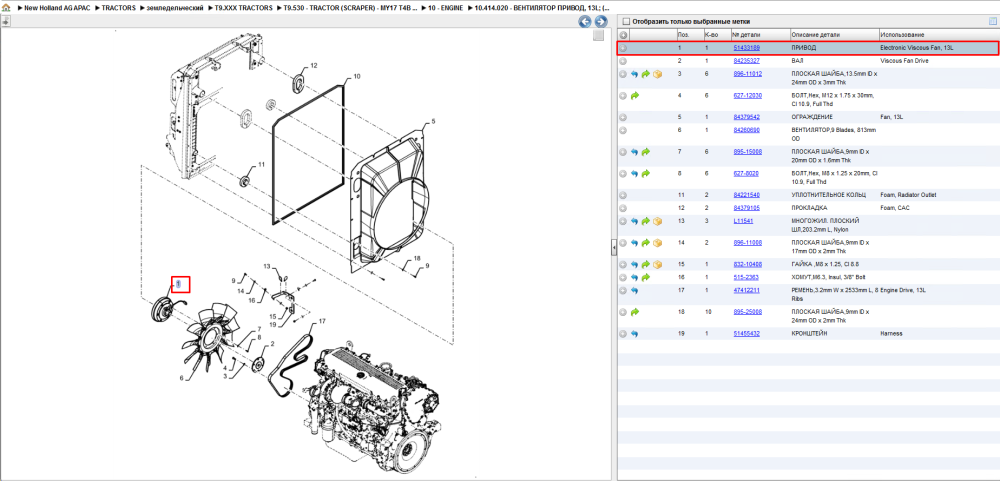The height and width of the screenshot is (481, 1000).
Task: Click the green forward arrow for part 627-8020
Action: [645, 174]
